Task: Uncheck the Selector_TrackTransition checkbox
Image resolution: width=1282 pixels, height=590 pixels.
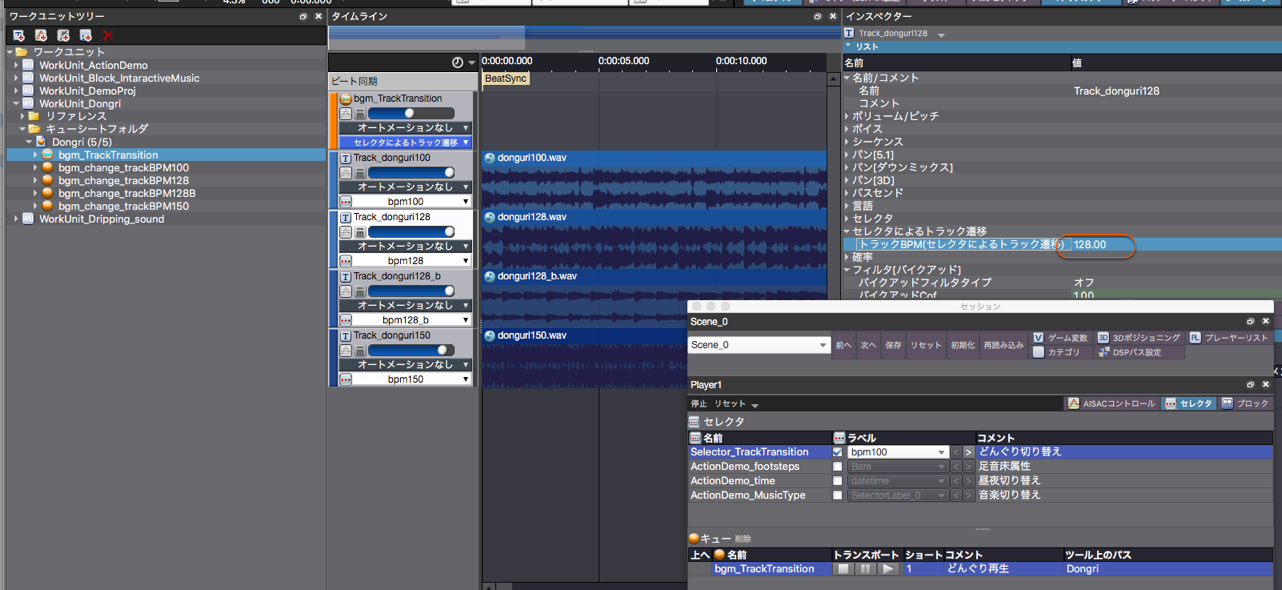Action: [x=838, y=452]
